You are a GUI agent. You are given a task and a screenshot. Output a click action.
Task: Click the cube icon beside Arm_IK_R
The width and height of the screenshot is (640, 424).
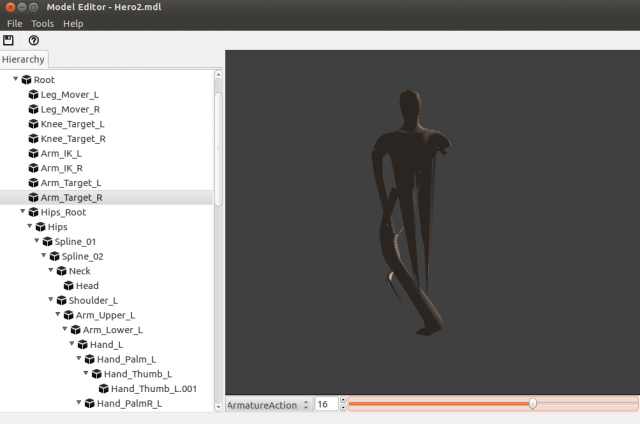point(33,168)
